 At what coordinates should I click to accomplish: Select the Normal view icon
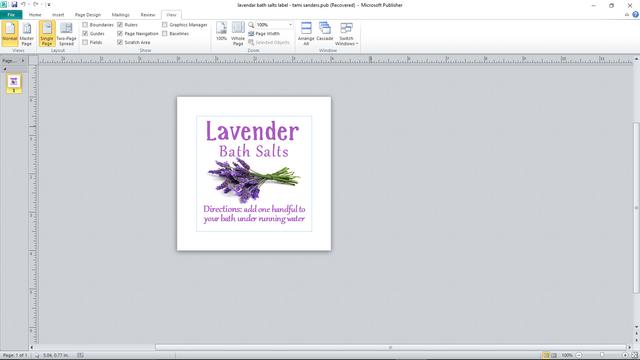[9, 33]
